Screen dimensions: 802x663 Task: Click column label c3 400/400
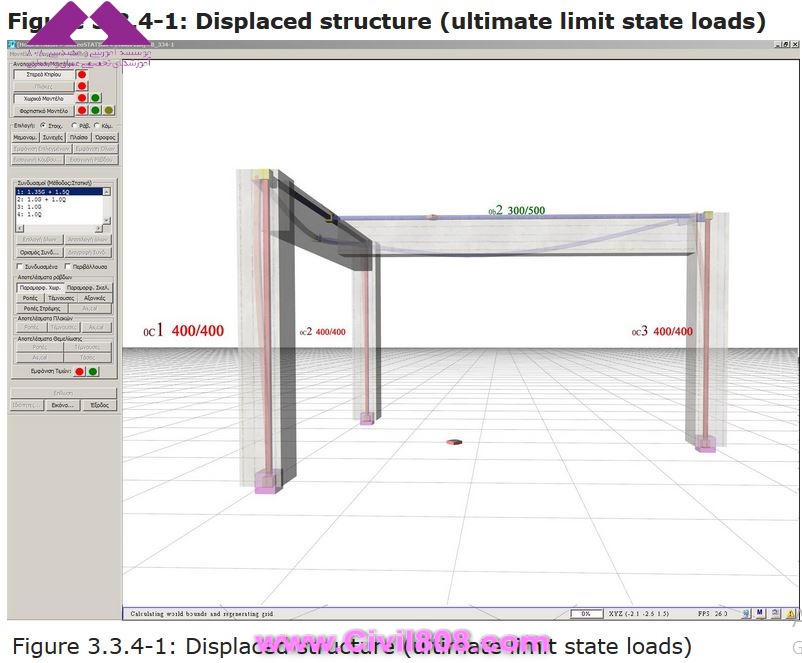(662, 331)
